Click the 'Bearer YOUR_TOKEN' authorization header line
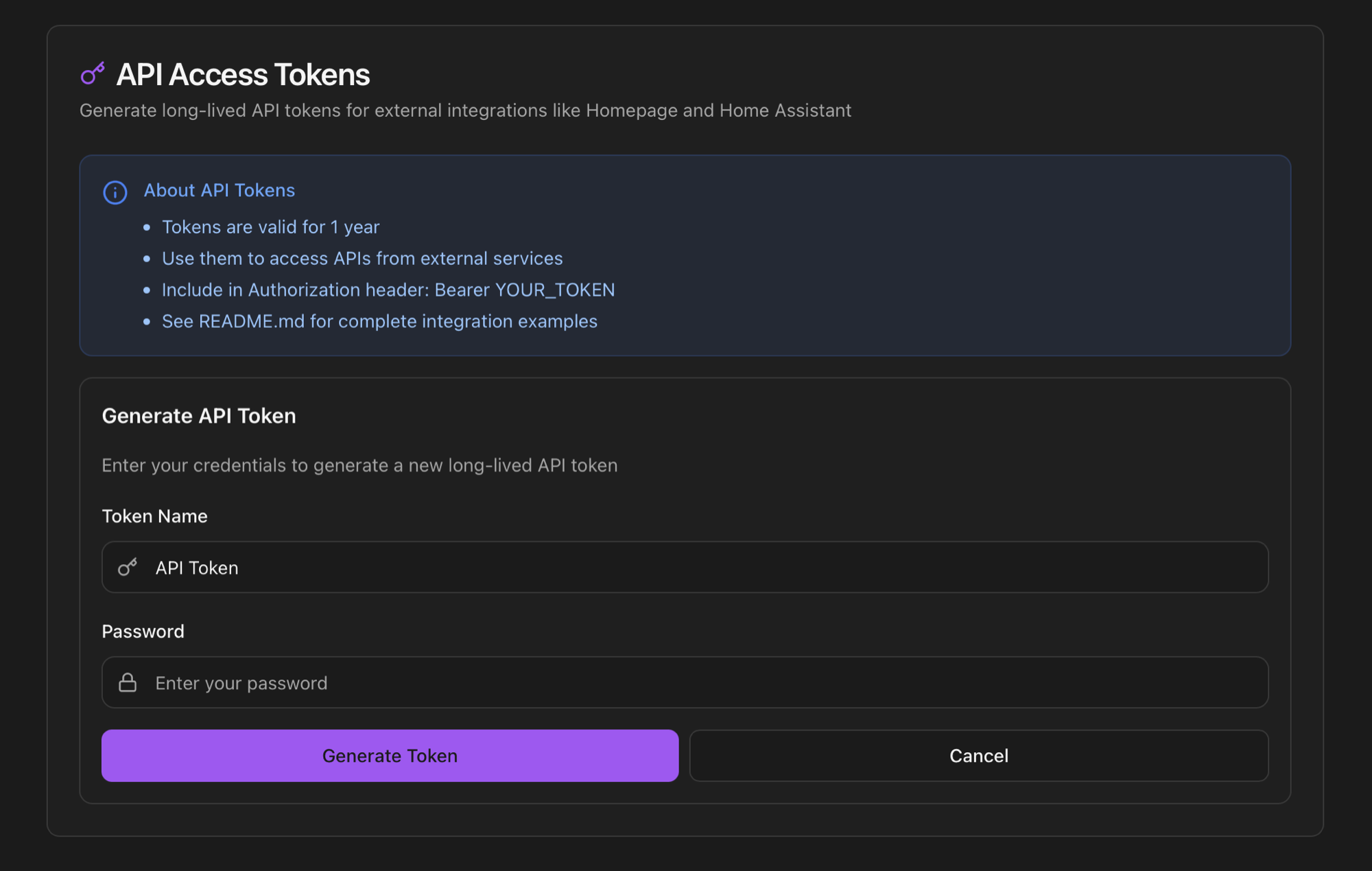The height and width of the screenshot is (871, 1372). click(x=388, y=290)
